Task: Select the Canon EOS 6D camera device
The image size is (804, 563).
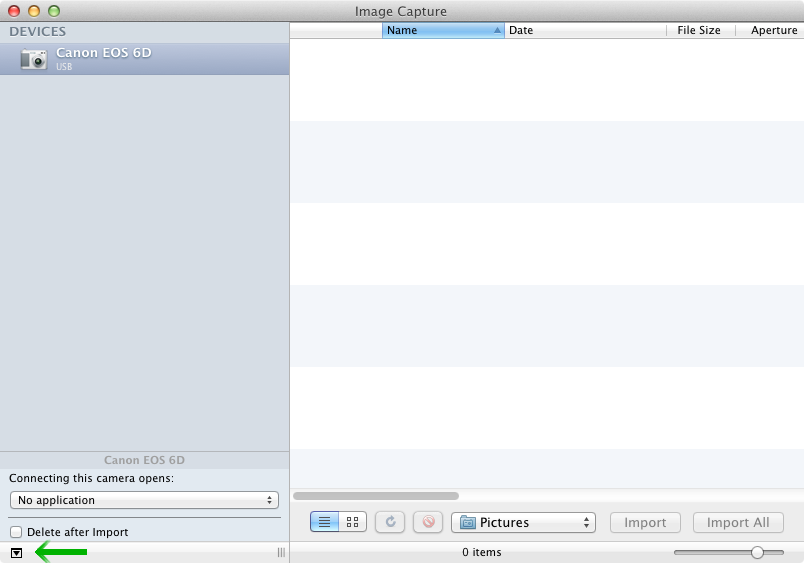Action: pos(144,59)
